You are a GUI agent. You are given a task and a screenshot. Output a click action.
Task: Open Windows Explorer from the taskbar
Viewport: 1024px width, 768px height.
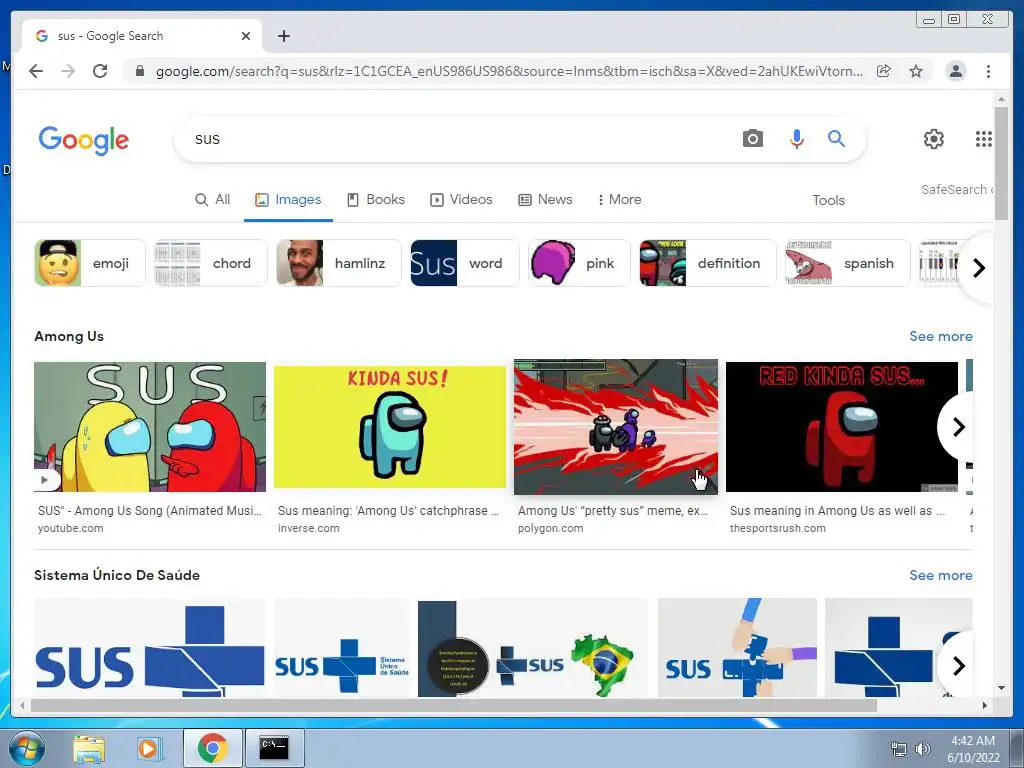89,748
